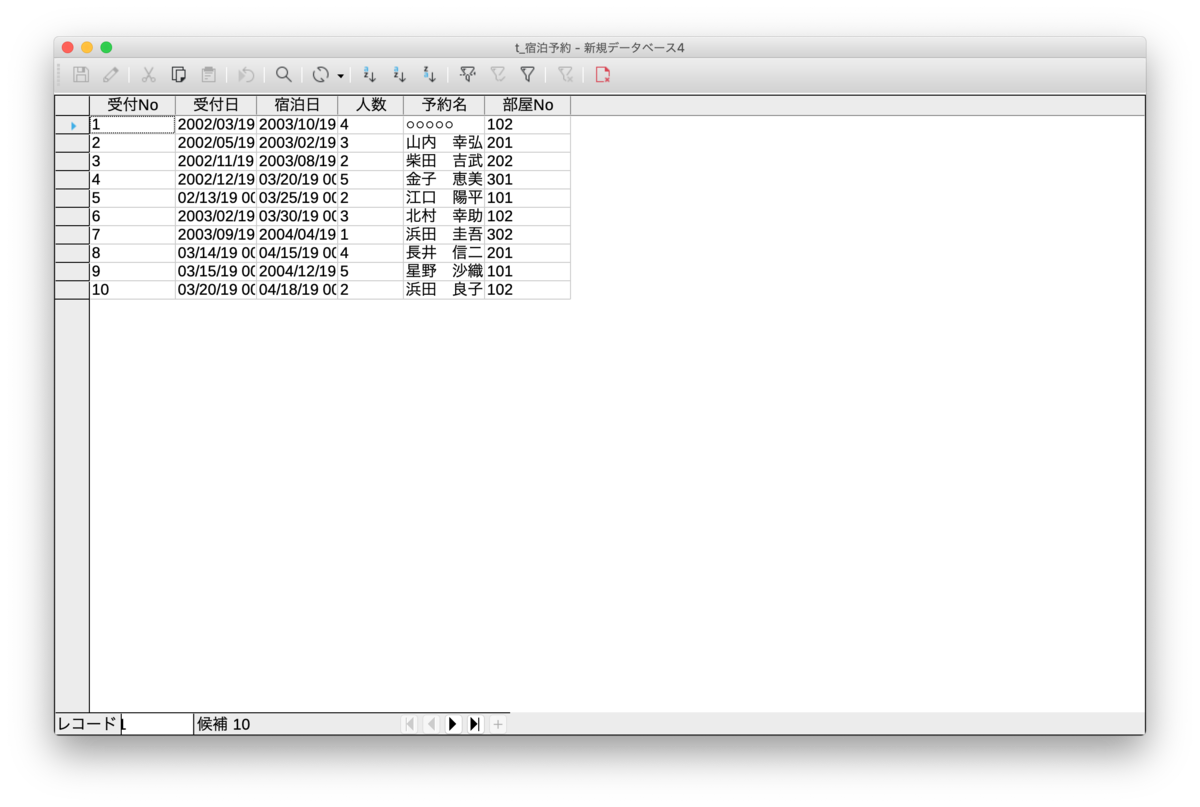Viewport: 1200px width, 807px height.
Task: Go to last record navigation button
Action: [x=475, y=724]
